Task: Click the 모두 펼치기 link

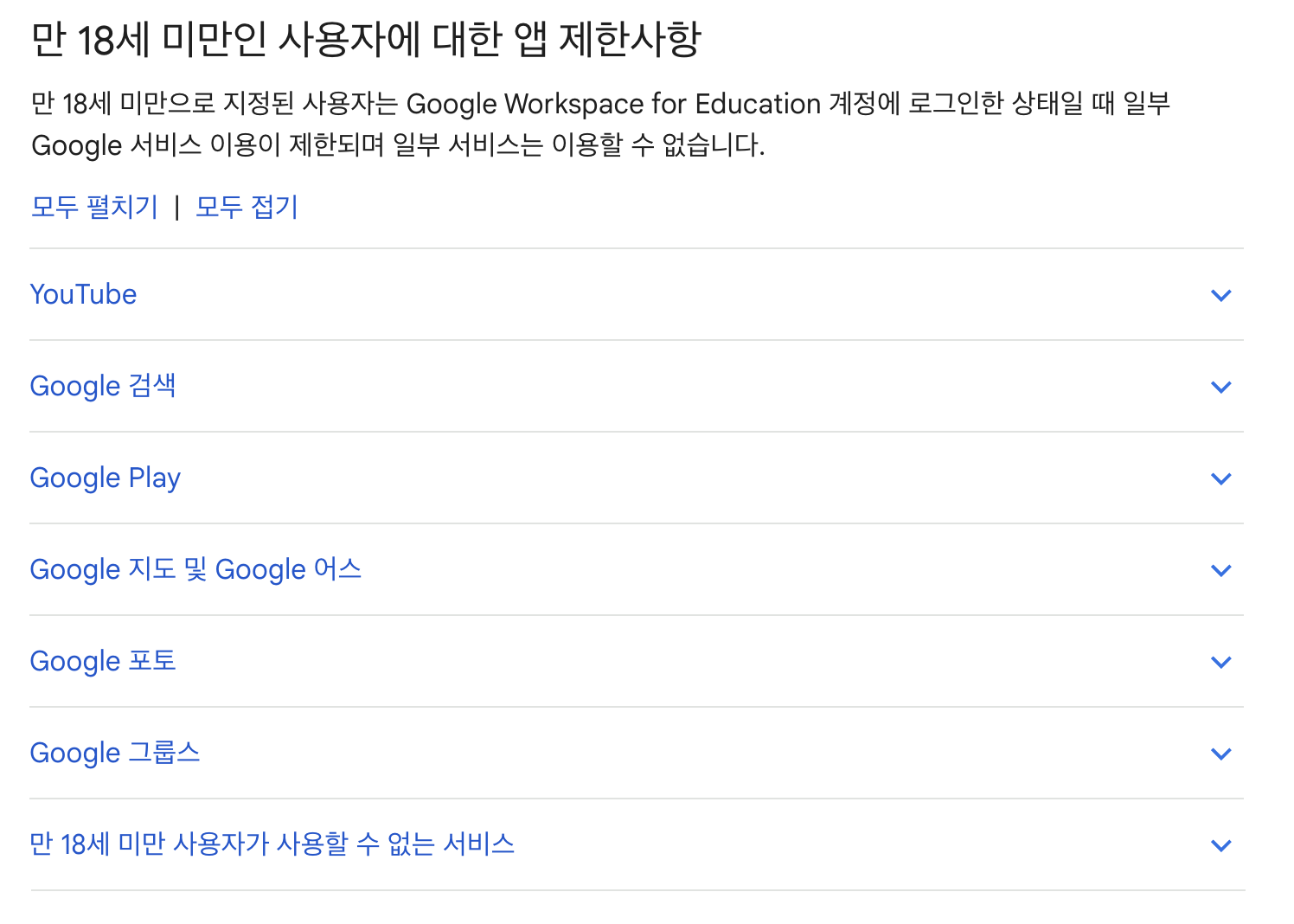Action: (x=95, y=207)
